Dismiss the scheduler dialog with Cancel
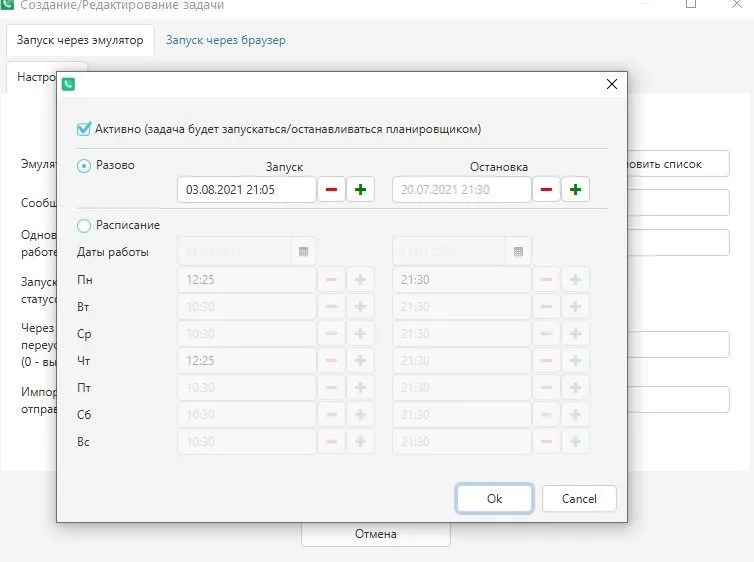Image resolution: width=754 pixels, height=562 pixels. [x=579, y=499]
